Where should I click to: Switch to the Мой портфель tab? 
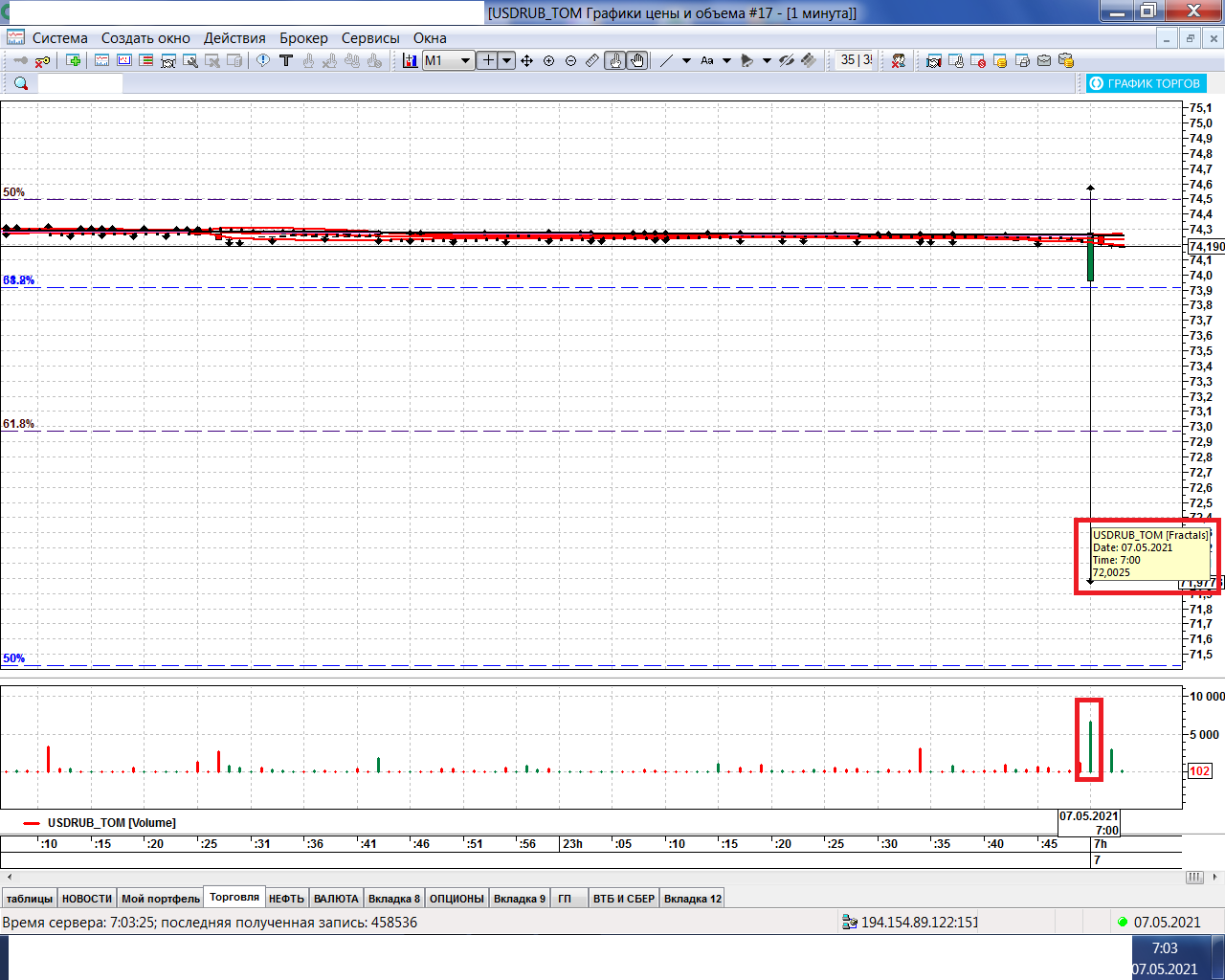(161, 899)
